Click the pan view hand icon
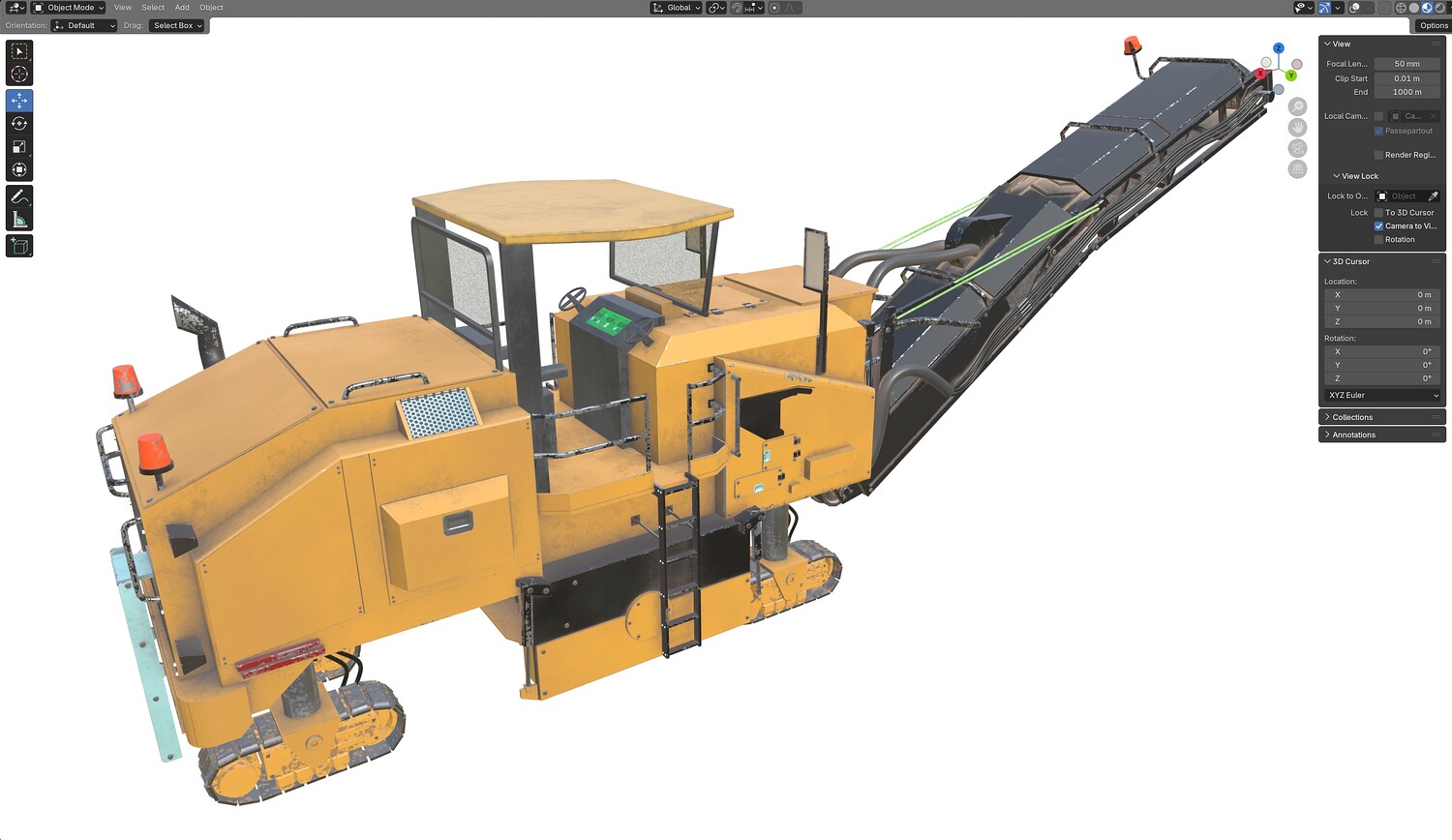 1298,128
